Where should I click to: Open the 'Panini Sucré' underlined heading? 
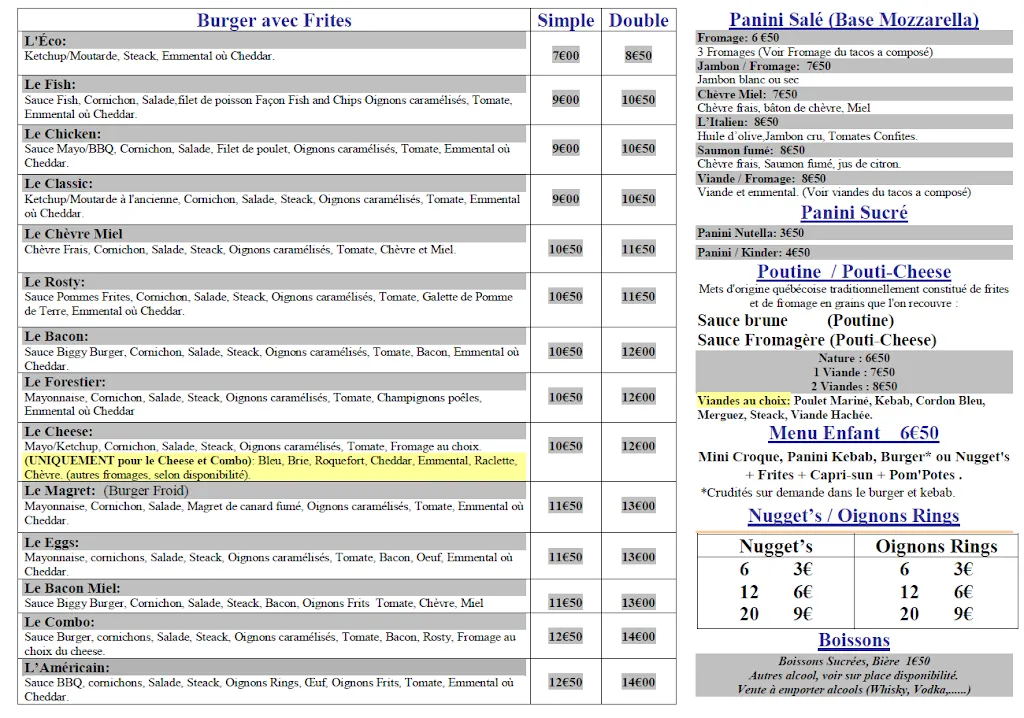(854, 212)
